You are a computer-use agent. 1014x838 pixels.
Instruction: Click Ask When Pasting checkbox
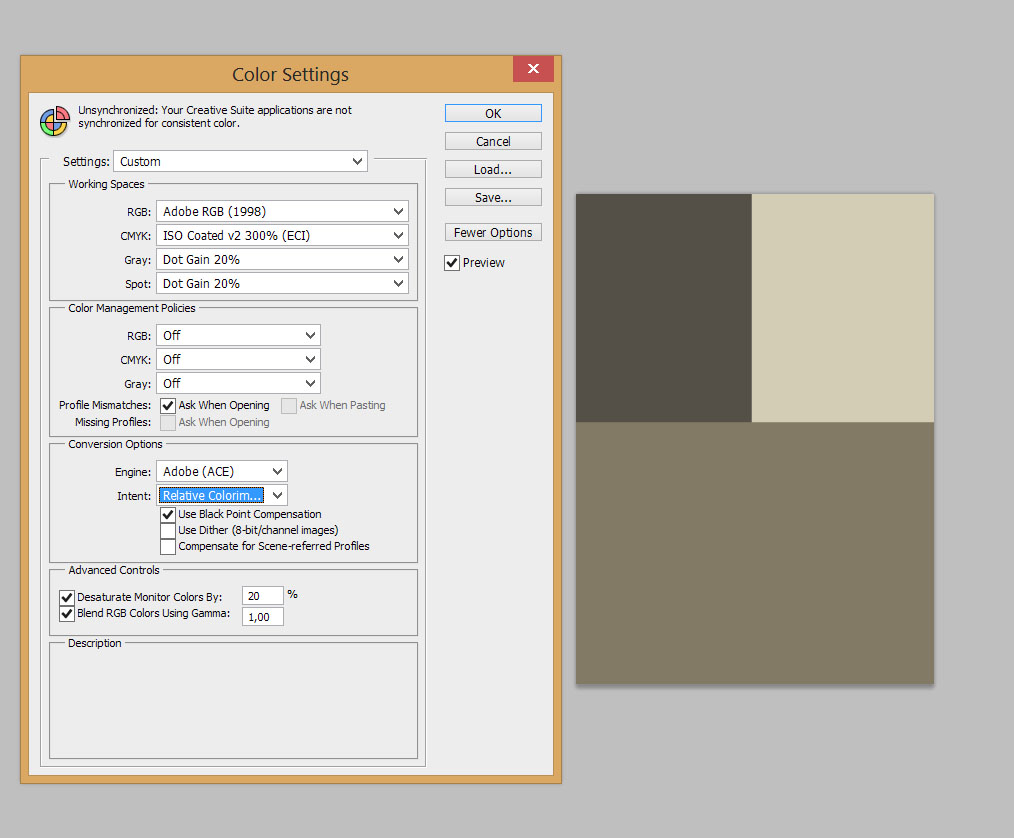click(289, 405)
